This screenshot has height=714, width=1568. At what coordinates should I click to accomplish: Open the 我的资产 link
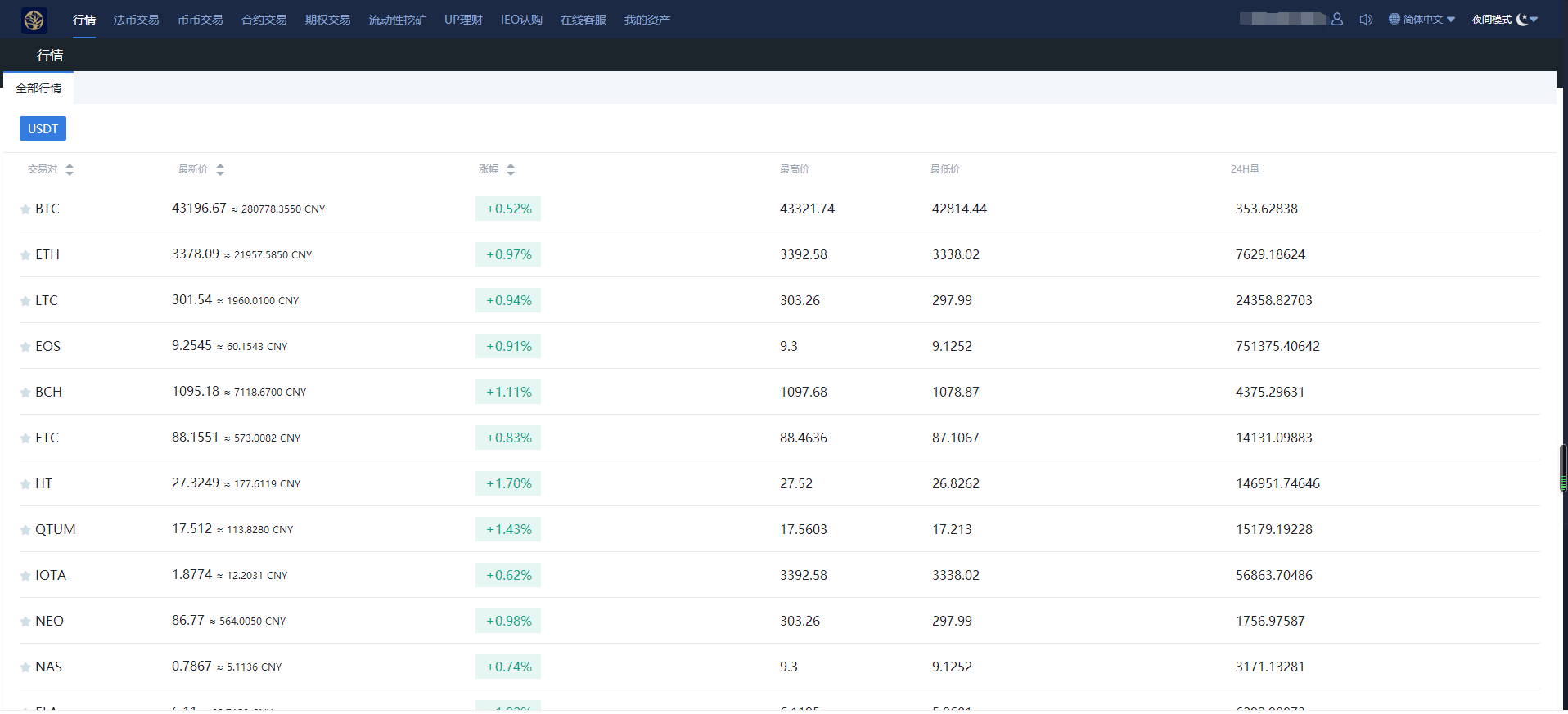tap(647, 20)
